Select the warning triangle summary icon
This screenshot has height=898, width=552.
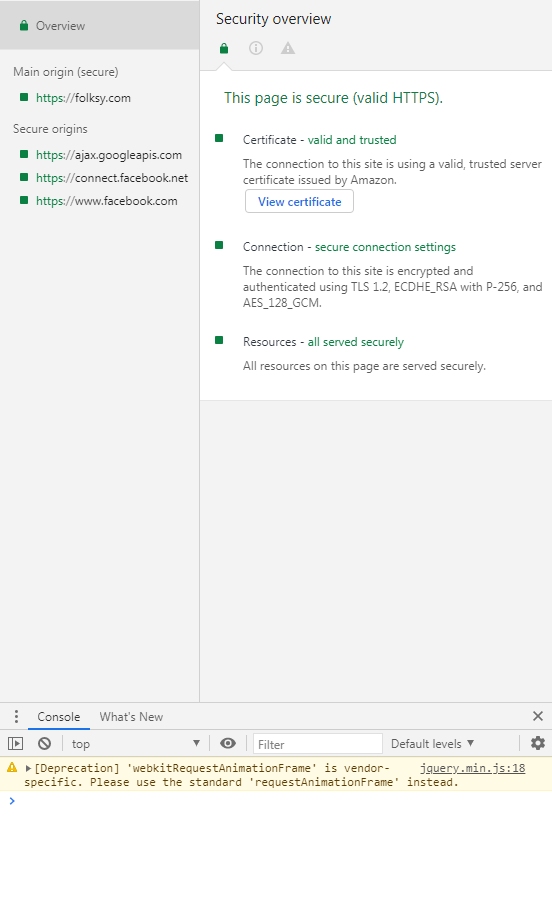coord(288,48)
